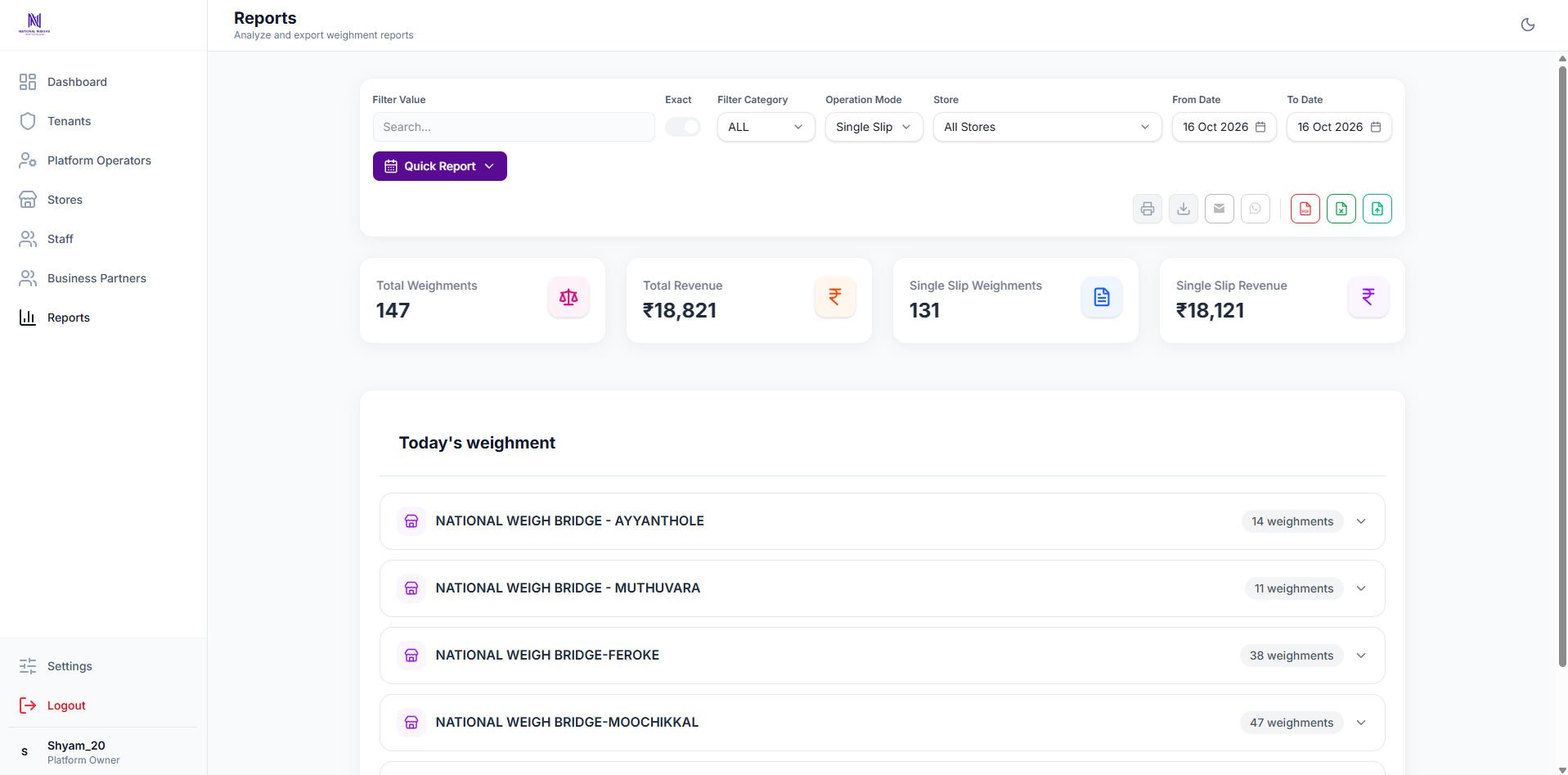Export report as PDF

point(1305,209)
